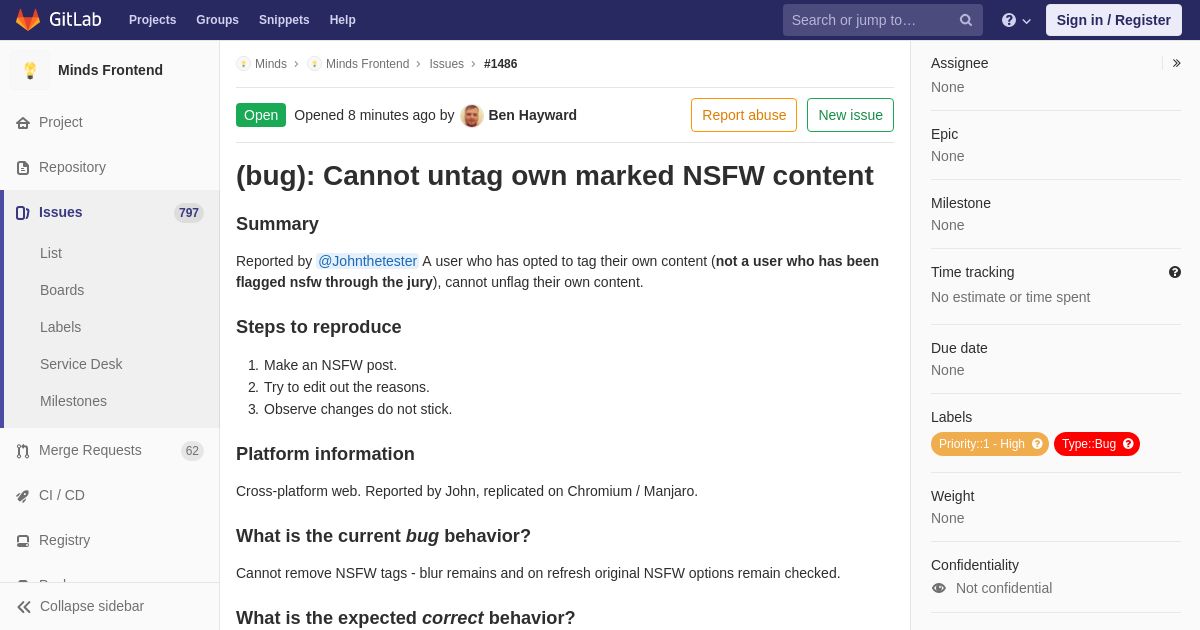
Task: Click the 62 merge requests badge
Action: click(x=192, y=451)
